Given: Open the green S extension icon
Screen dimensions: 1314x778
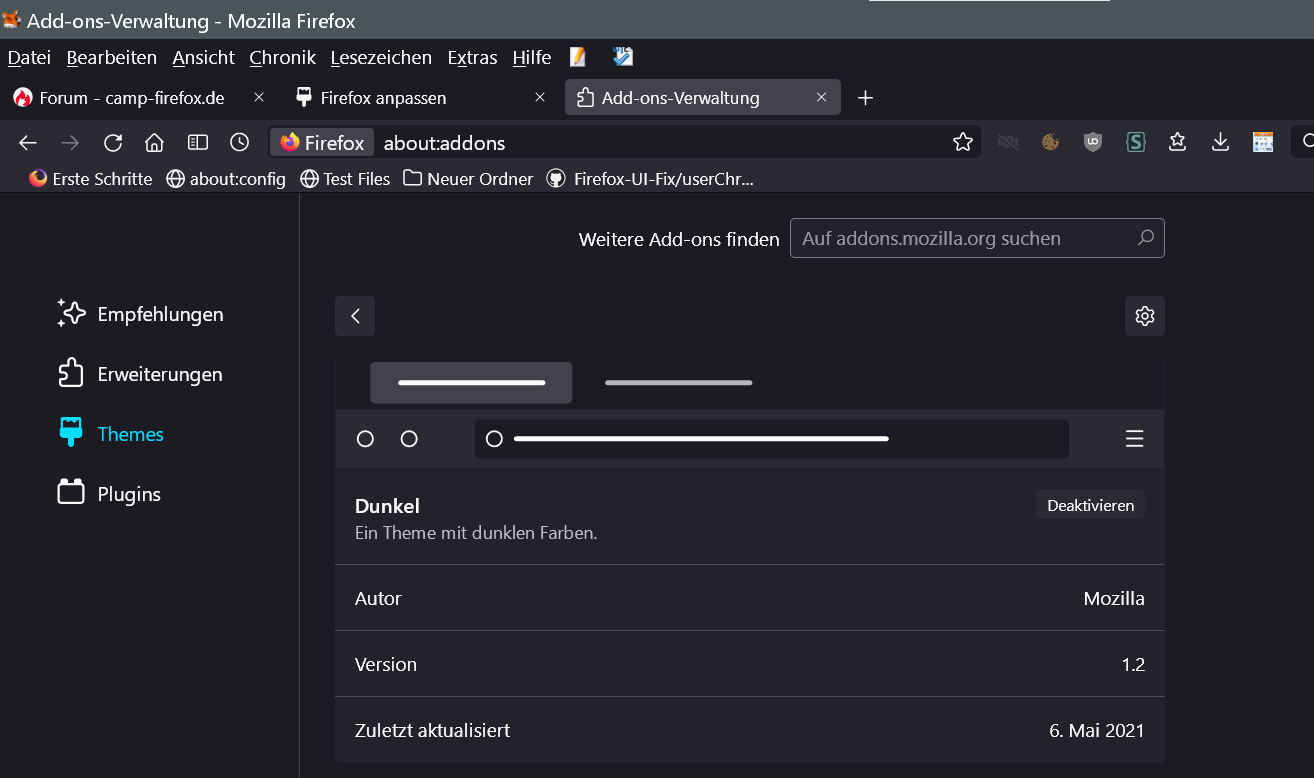Looking at the screenshot, I should [x=1135, y=143].
